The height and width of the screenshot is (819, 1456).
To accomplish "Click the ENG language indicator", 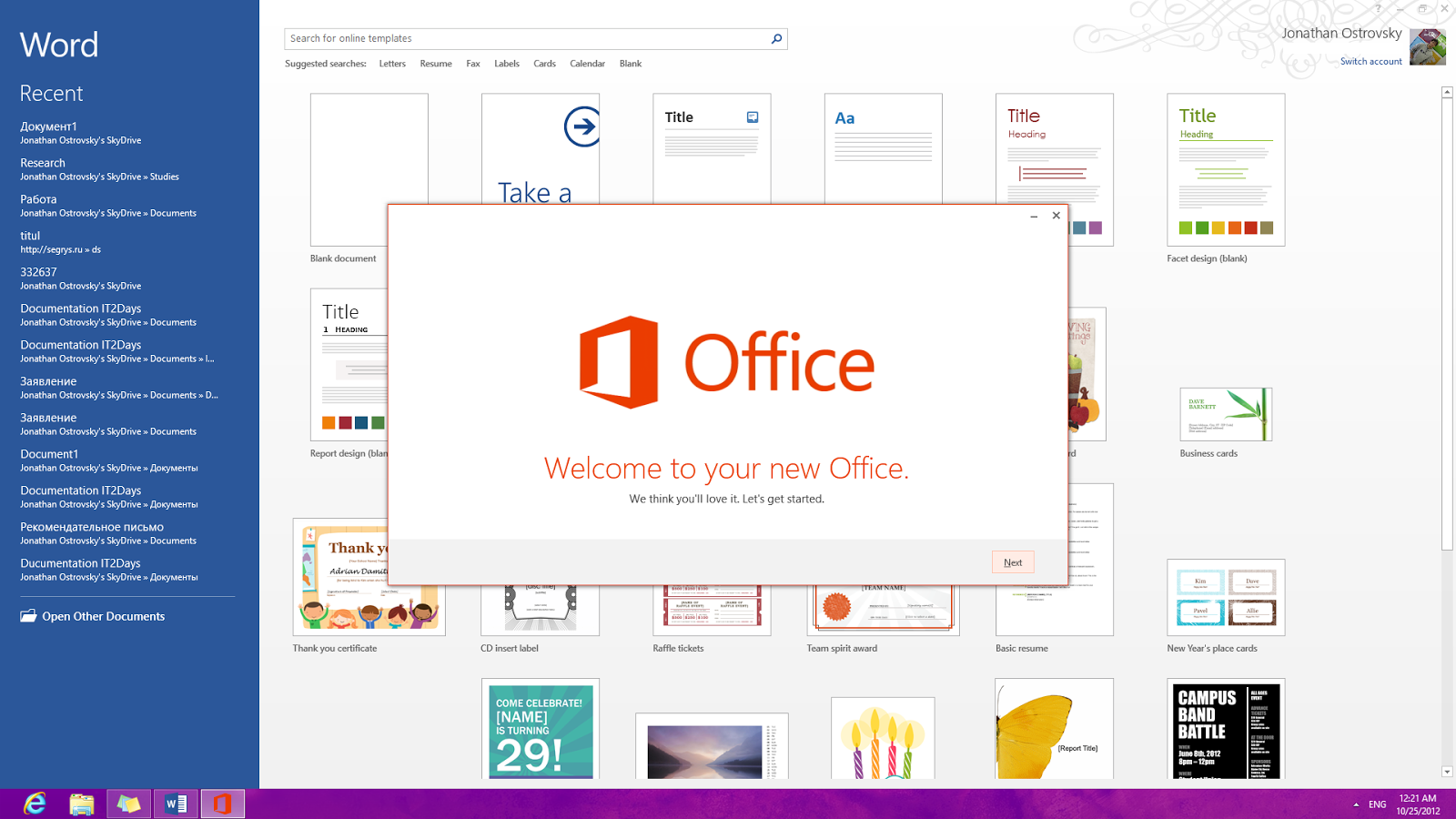I will pyautogui.click(x=1378, y=804).
